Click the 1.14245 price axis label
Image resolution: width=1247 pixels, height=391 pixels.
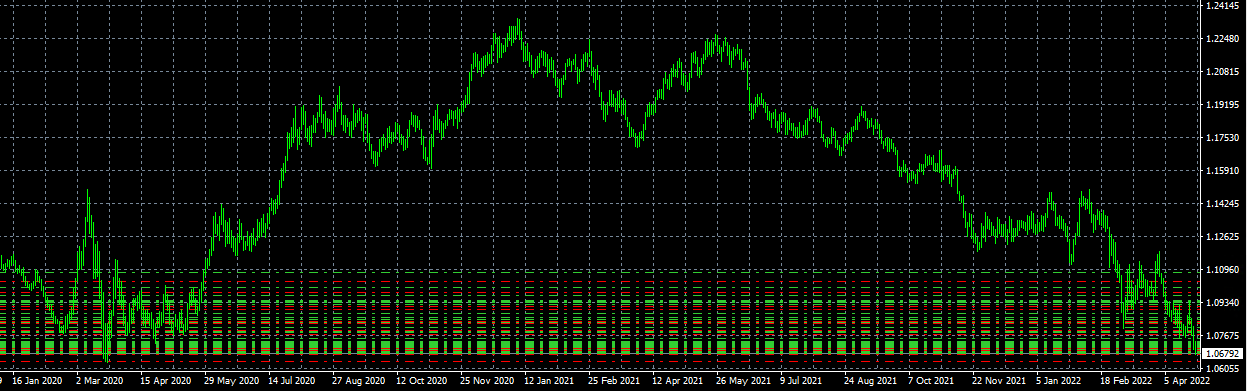point(1223,204)
